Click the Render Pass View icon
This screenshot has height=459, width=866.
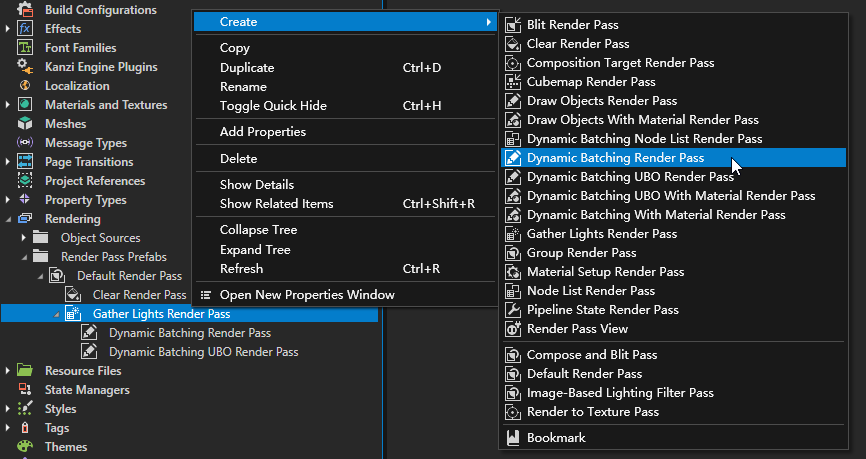tap(513, 329)
